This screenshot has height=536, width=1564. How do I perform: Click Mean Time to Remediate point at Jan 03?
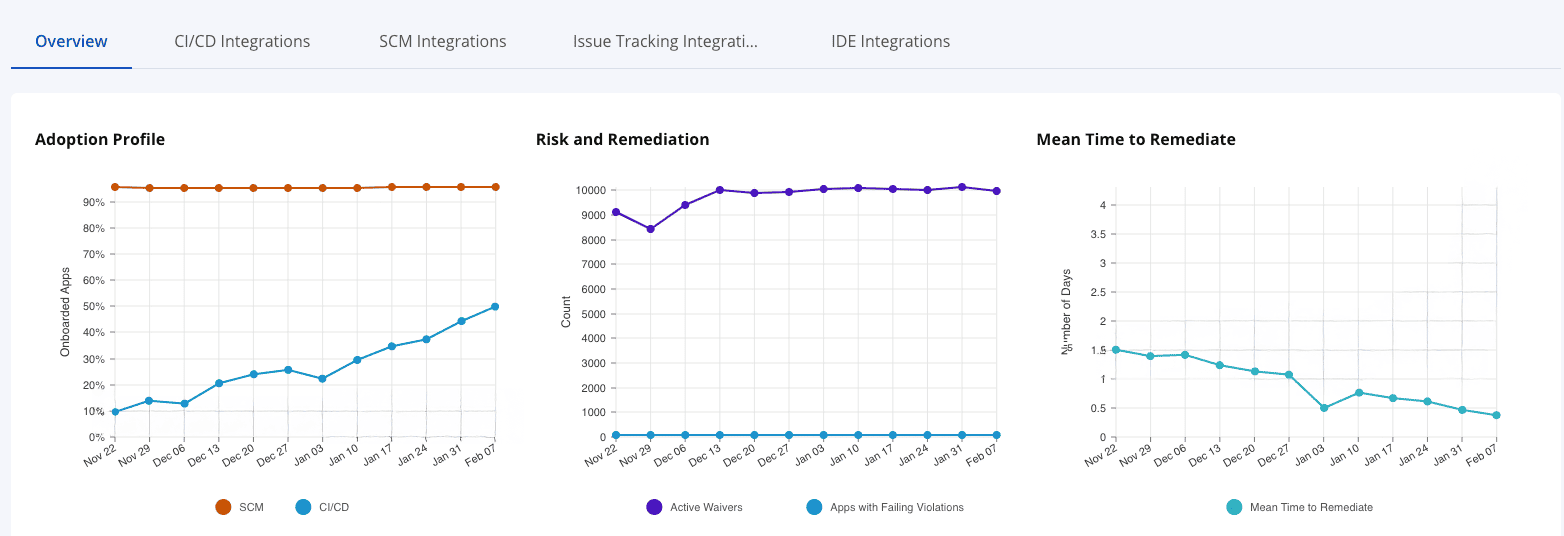click(x=1324, y=408)
